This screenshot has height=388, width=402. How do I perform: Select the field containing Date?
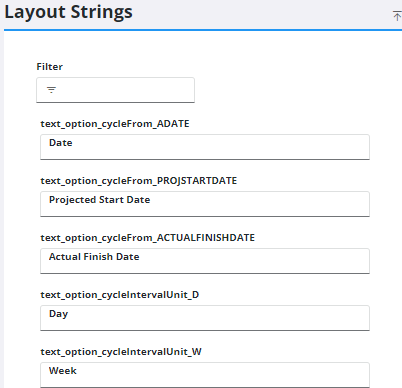[205, 147]
